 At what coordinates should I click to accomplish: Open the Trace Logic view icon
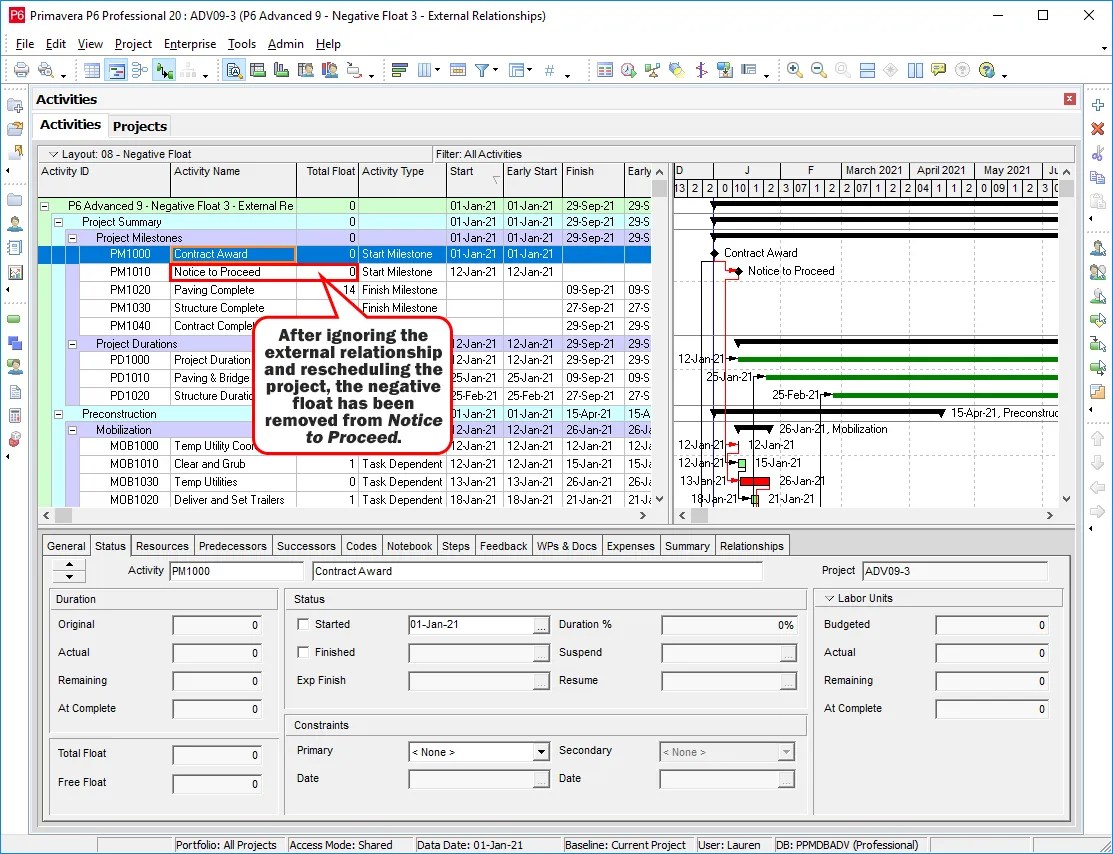tap(164, 70)
